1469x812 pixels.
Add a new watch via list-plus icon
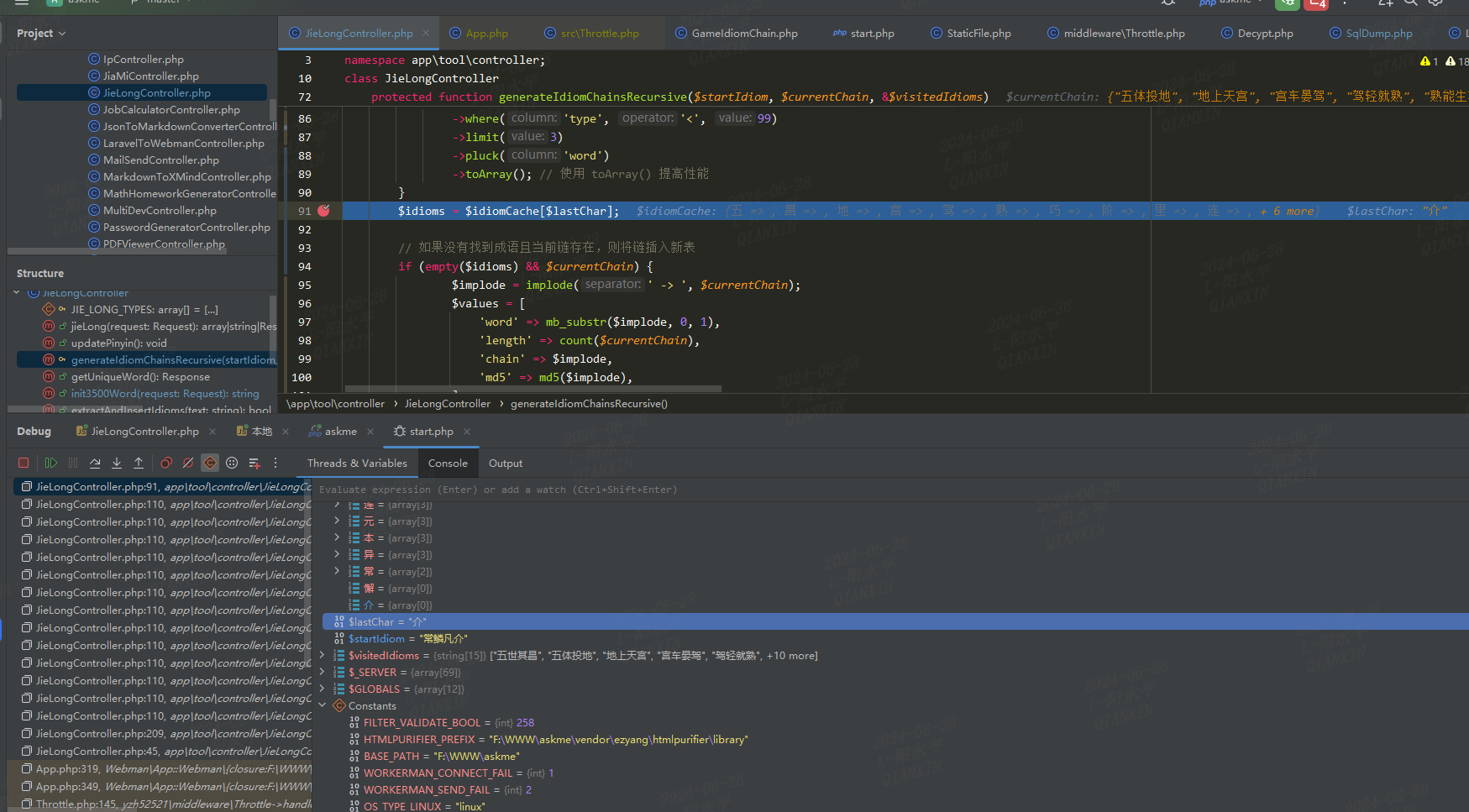254,463
